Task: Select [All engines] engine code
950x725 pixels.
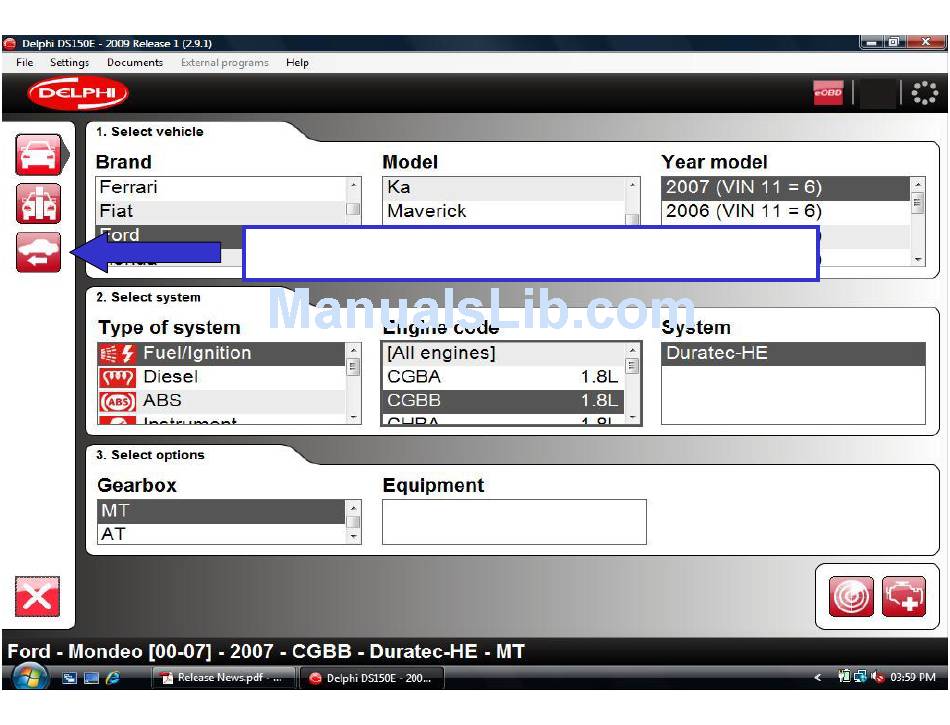Action: 503,353
